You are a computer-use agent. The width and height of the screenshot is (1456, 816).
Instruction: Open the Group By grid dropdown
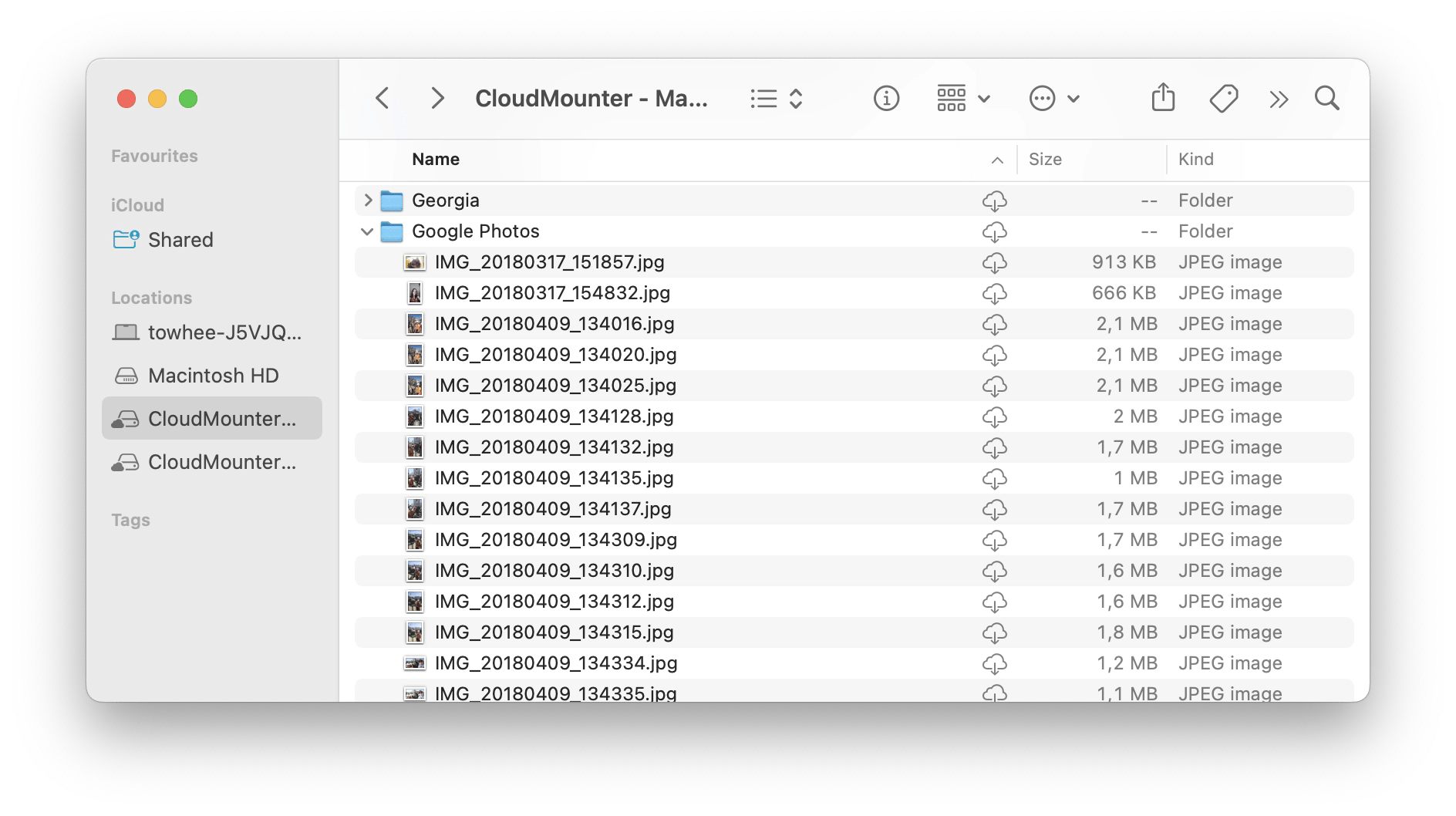[963, 99]
